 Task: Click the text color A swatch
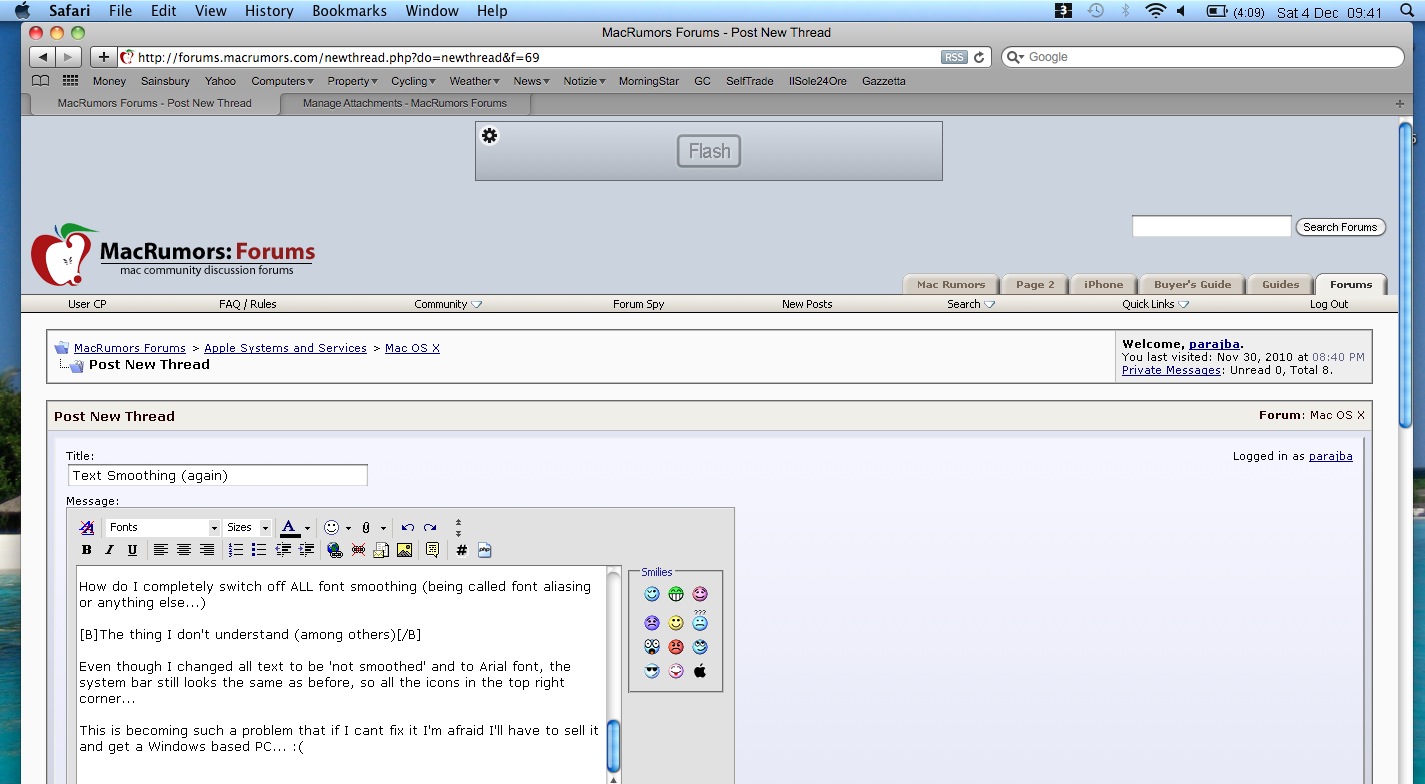(289, 528)
